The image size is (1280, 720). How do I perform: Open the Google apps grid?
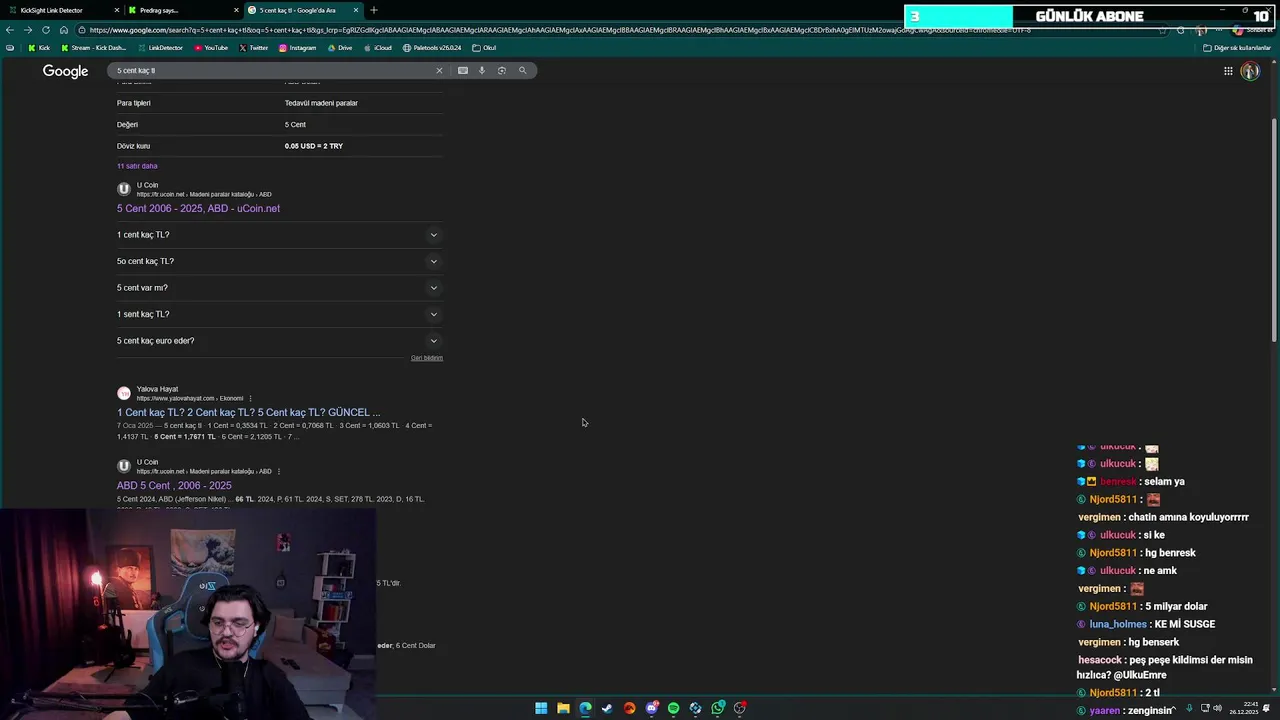[1228, 71]
